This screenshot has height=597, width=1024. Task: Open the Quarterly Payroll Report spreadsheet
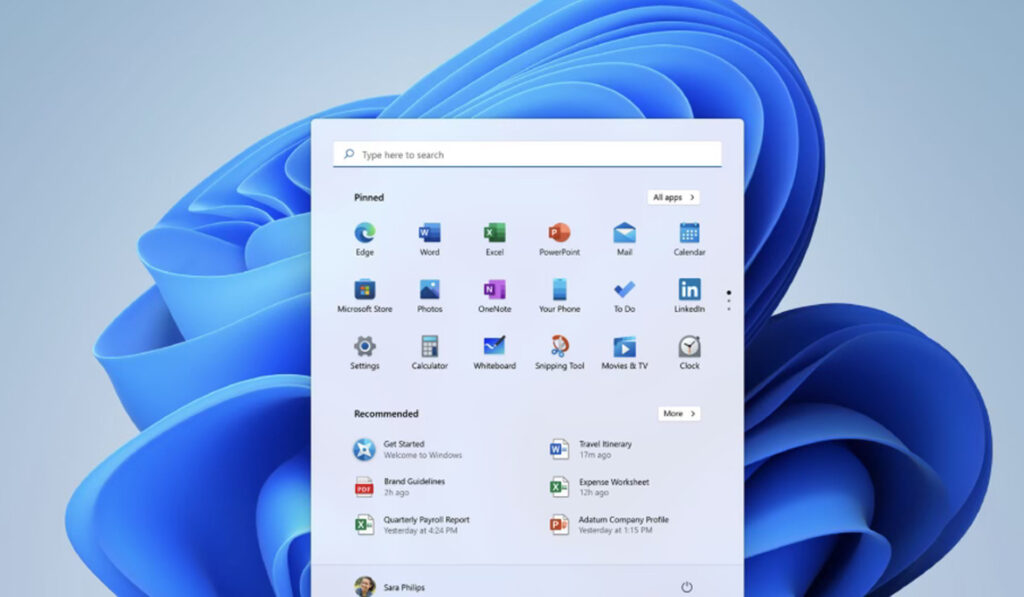pyautogui.click(x=412, y=524)
